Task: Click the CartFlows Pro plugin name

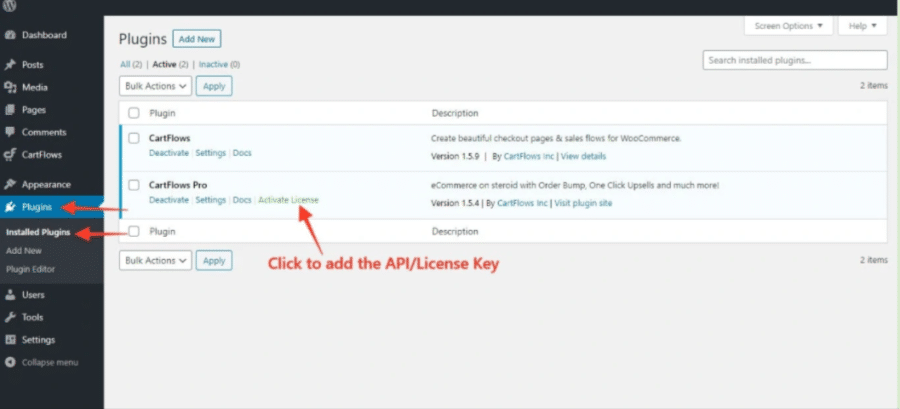Action: (x=178, y=185)
